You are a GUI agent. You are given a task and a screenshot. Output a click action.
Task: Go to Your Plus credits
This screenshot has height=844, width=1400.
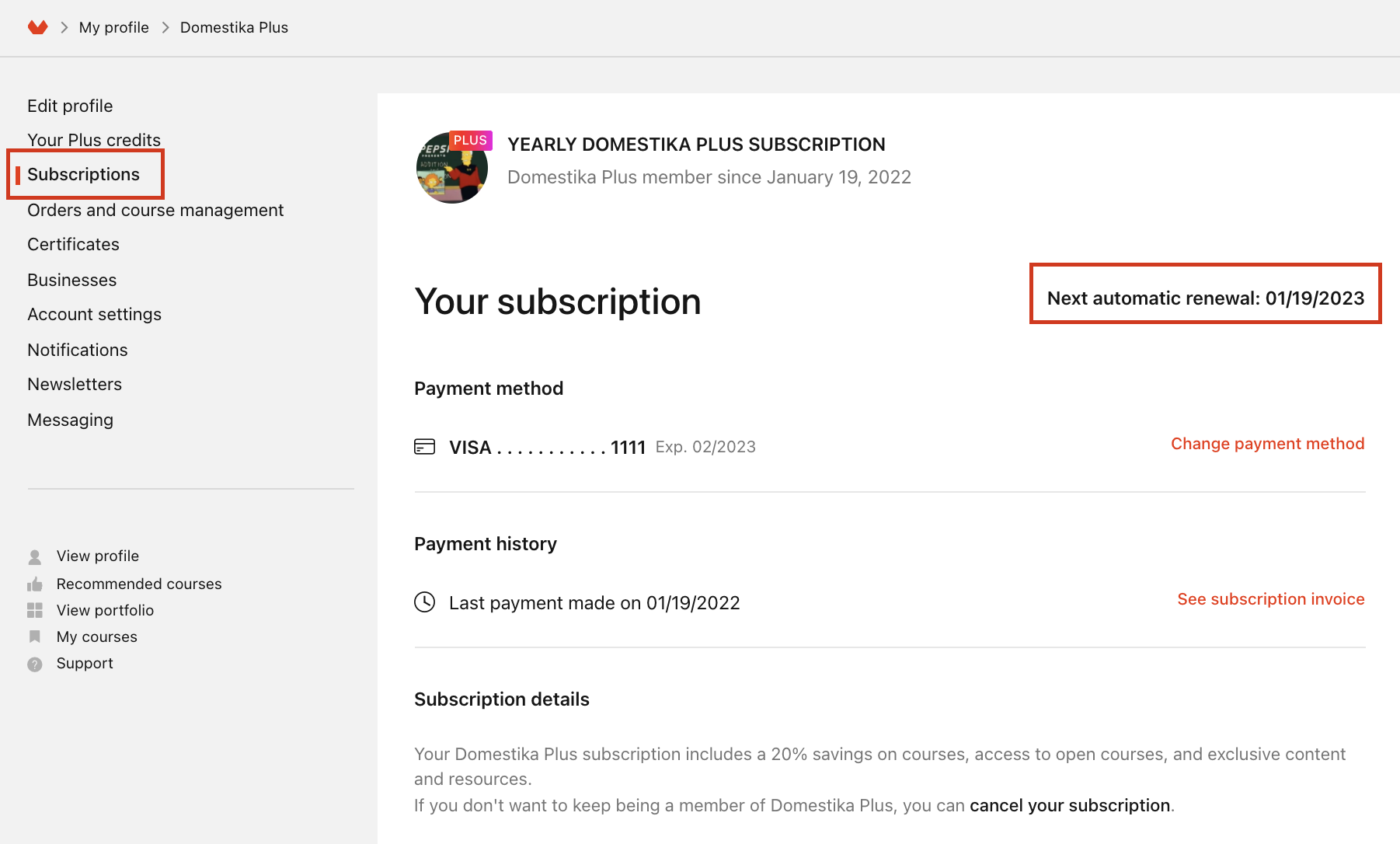(94, 140)
